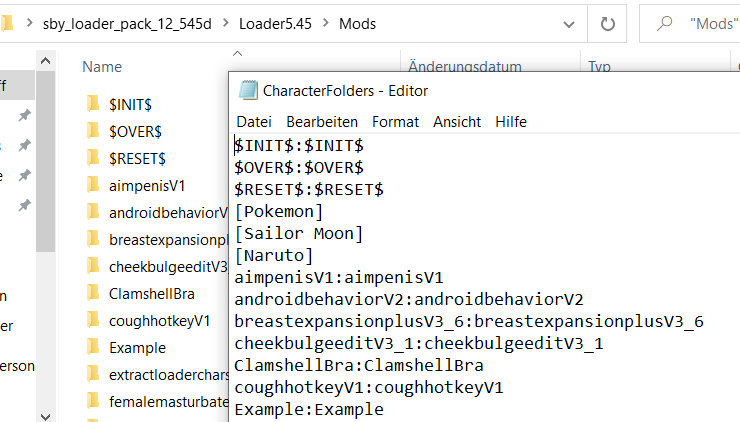
Task: Open the Hilfe menu
Action: tap(511, 121)
